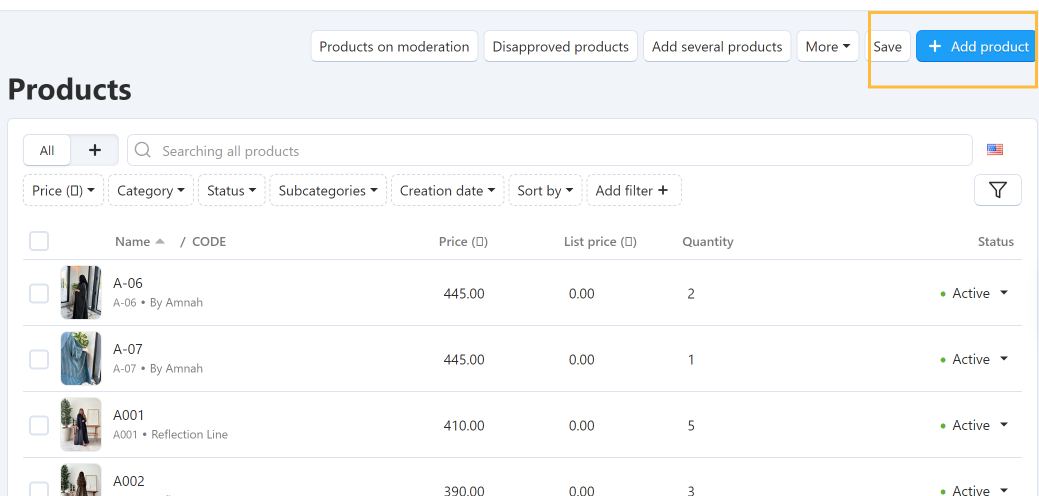
Task: Open the Sort by dropdown
Action: 545,191
